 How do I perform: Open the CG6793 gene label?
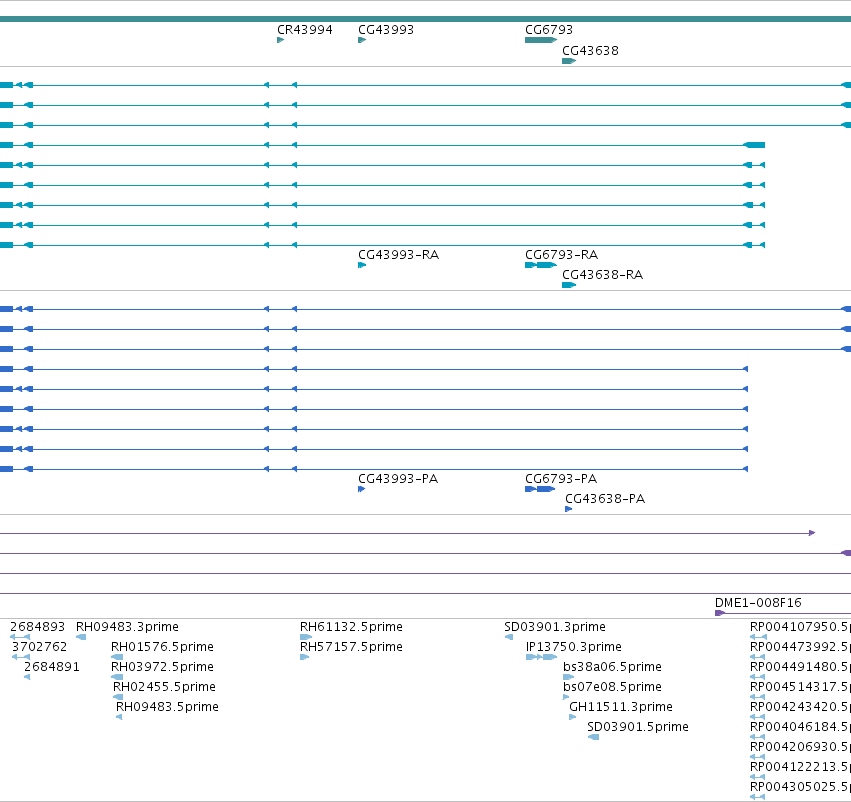pos(549,30)
